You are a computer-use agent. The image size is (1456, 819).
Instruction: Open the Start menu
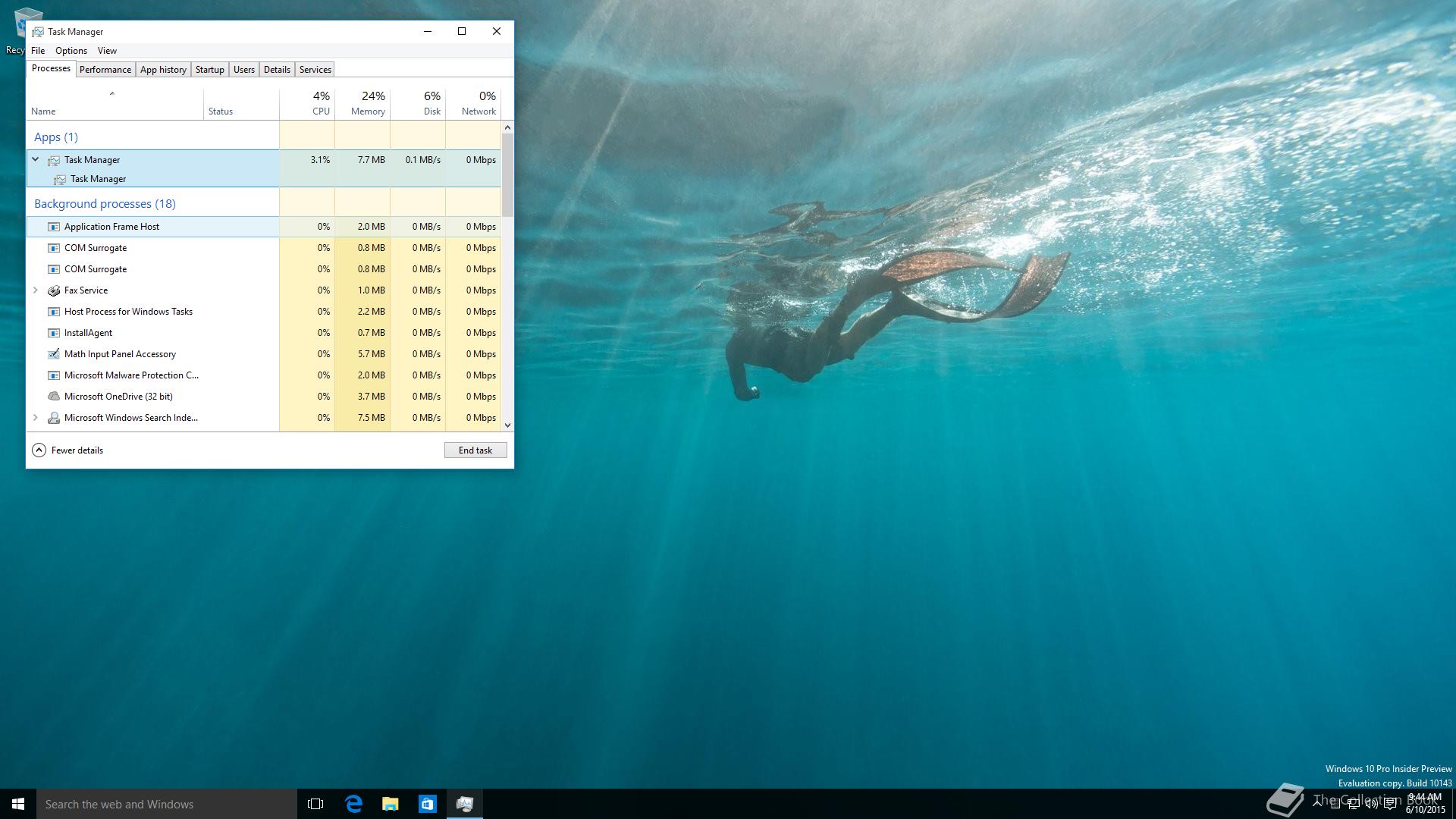(18, 804)
